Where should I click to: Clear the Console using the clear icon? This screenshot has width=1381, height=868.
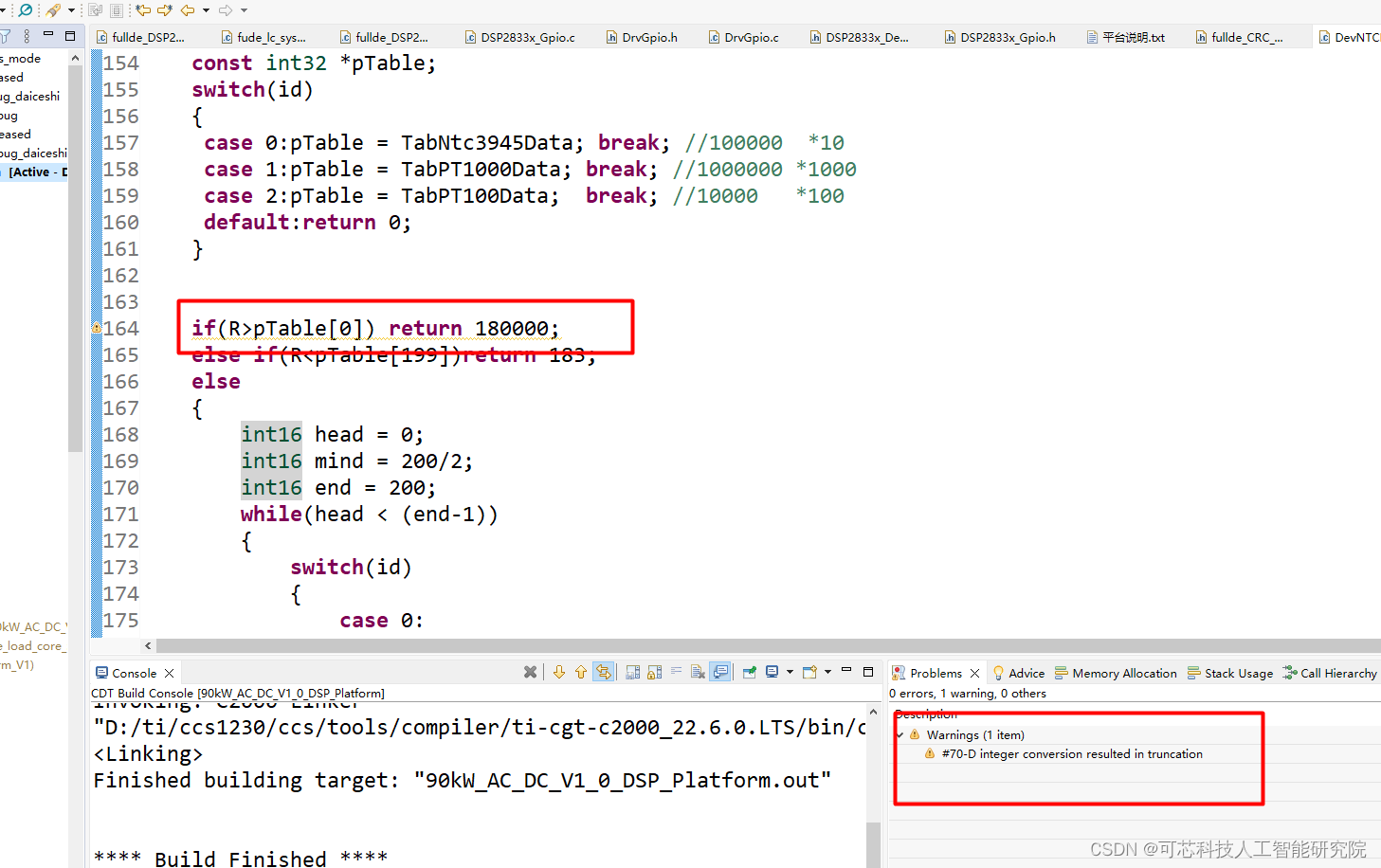tap(698, 672)
